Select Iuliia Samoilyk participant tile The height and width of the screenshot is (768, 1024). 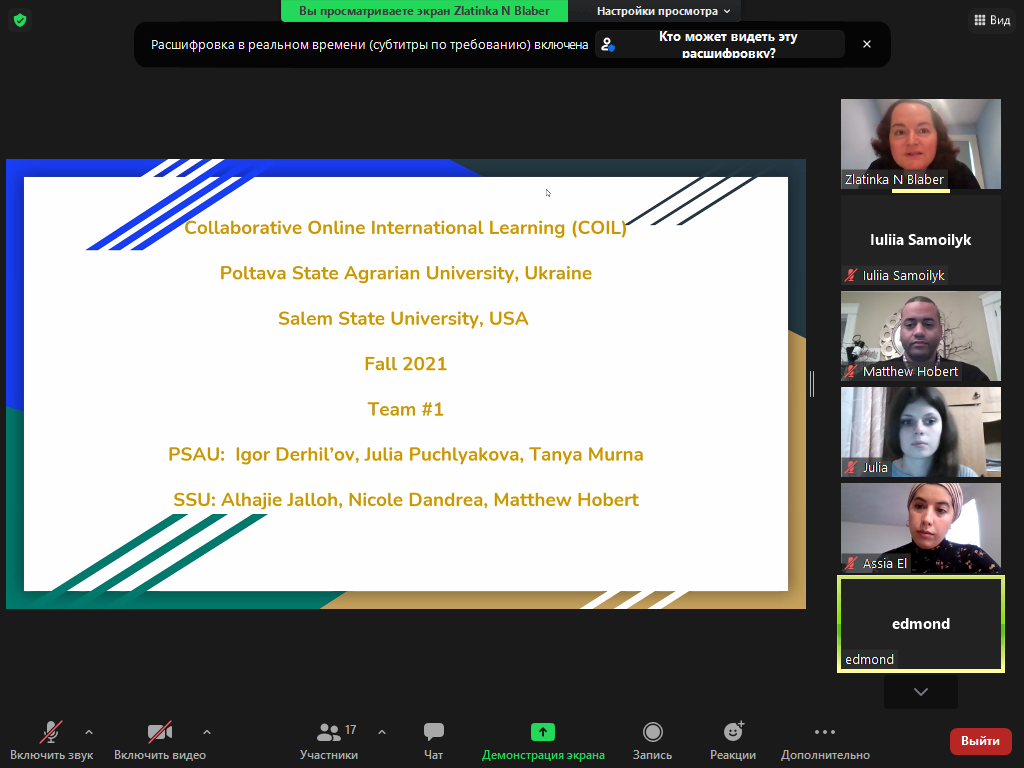920,240
